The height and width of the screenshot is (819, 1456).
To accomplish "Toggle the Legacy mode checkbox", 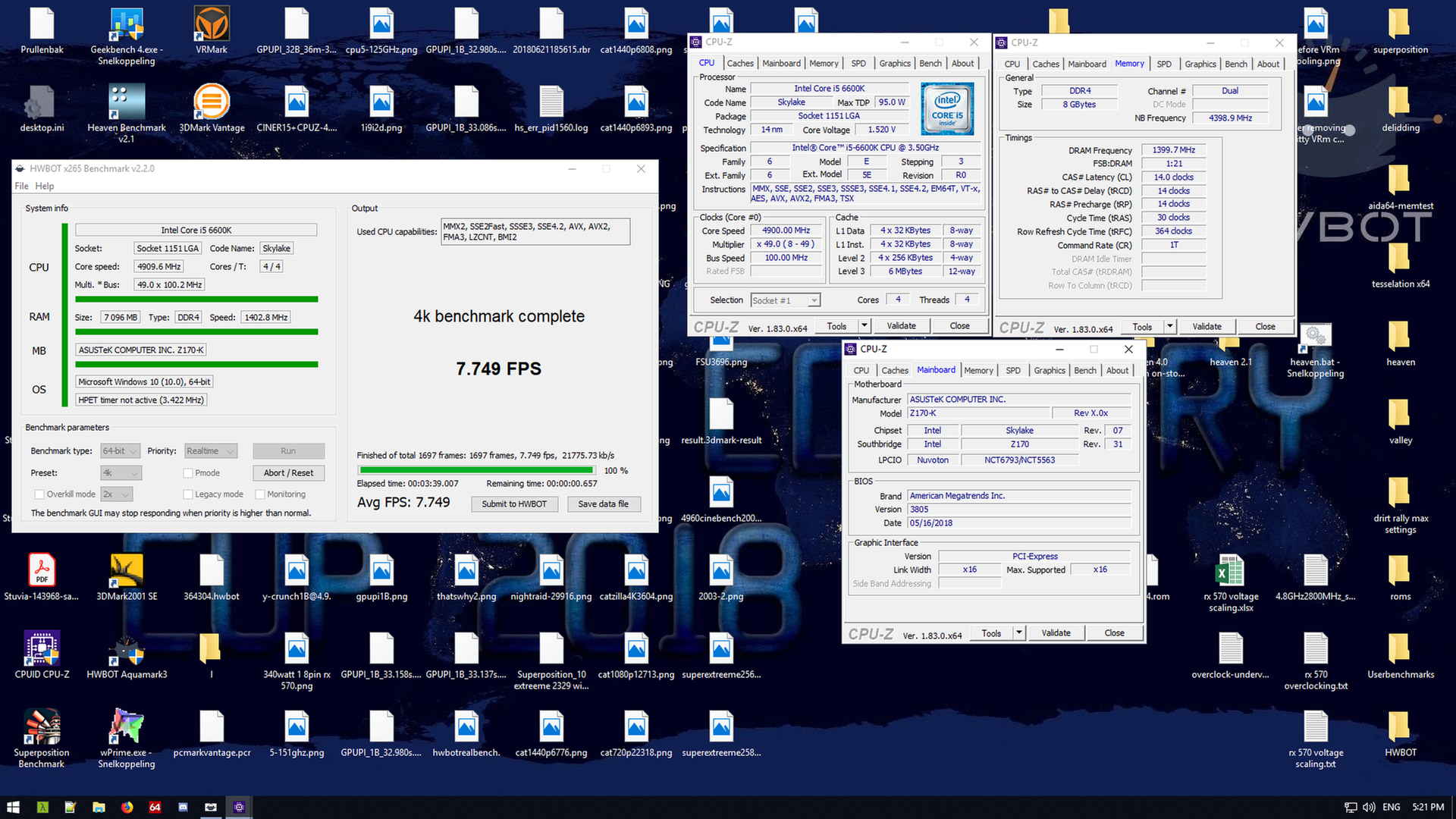I will click(188, 494).
